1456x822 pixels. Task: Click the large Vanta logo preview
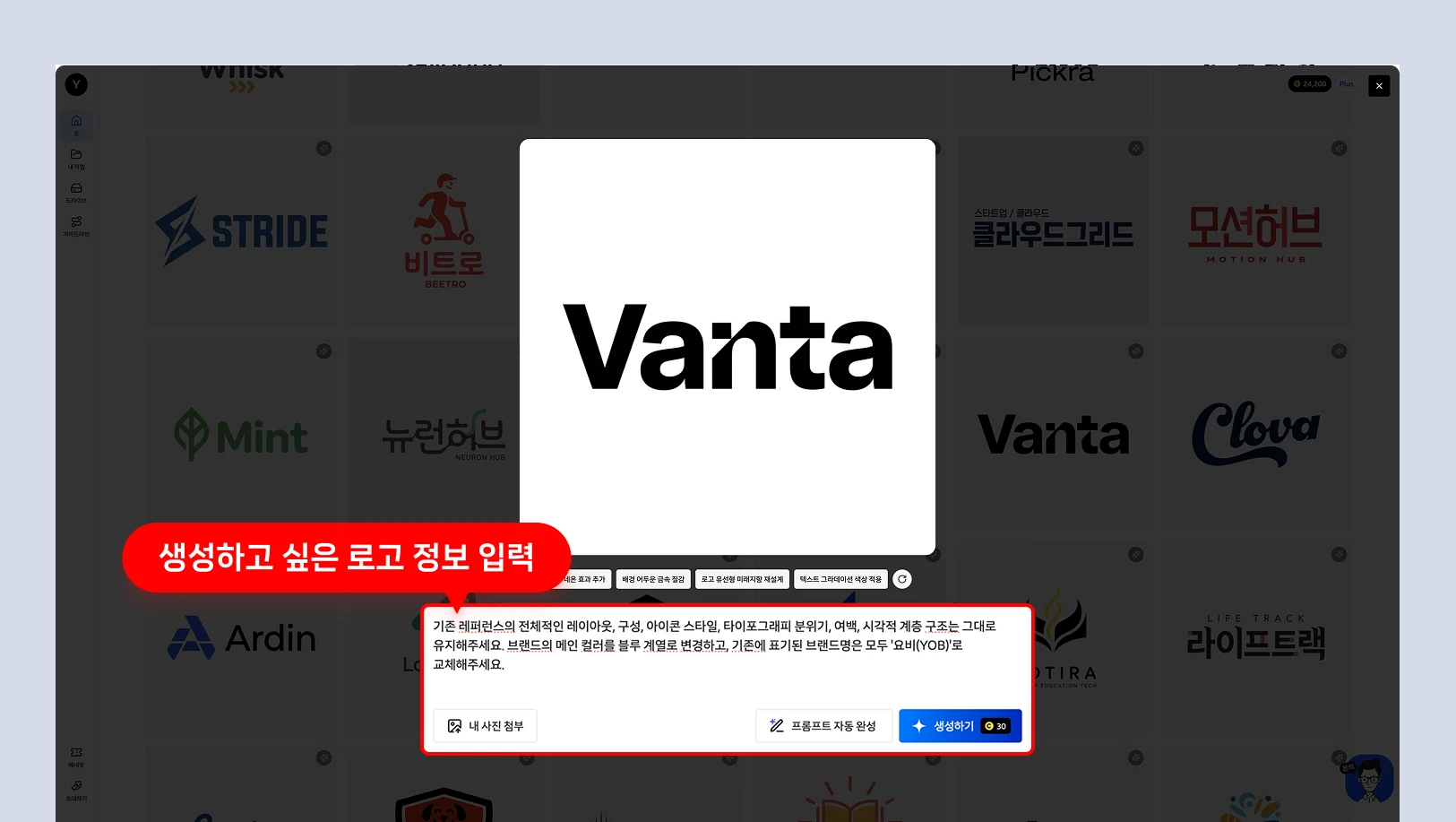(x=728, y=347)
